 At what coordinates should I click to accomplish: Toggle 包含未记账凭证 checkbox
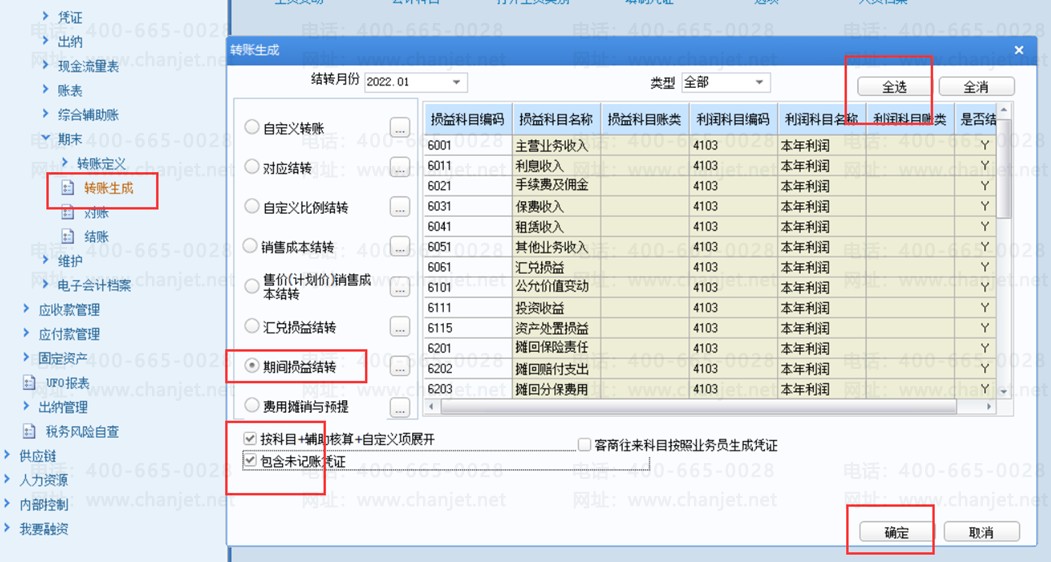(x=250, y=461)
